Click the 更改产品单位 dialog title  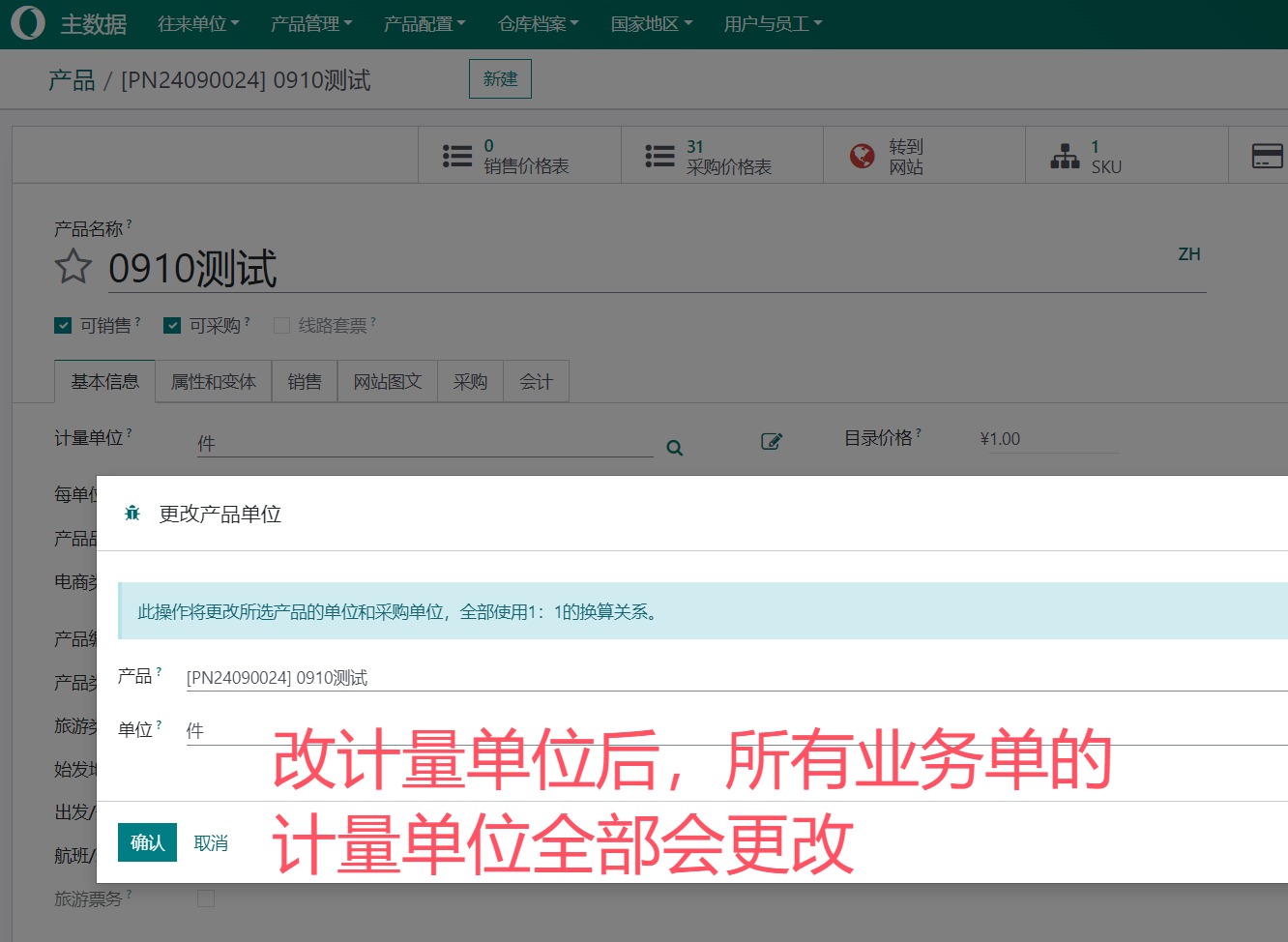pyautogui.click(x=220, y=514)
